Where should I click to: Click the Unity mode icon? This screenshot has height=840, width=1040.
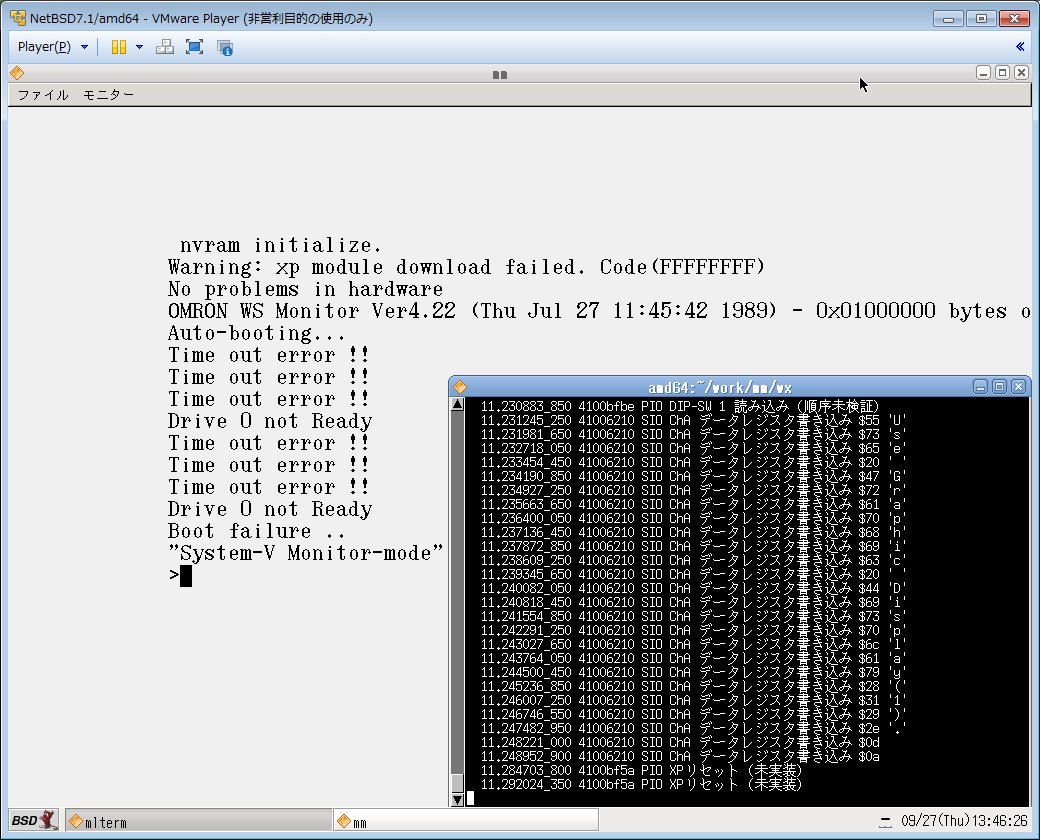(x=225, y=48)
